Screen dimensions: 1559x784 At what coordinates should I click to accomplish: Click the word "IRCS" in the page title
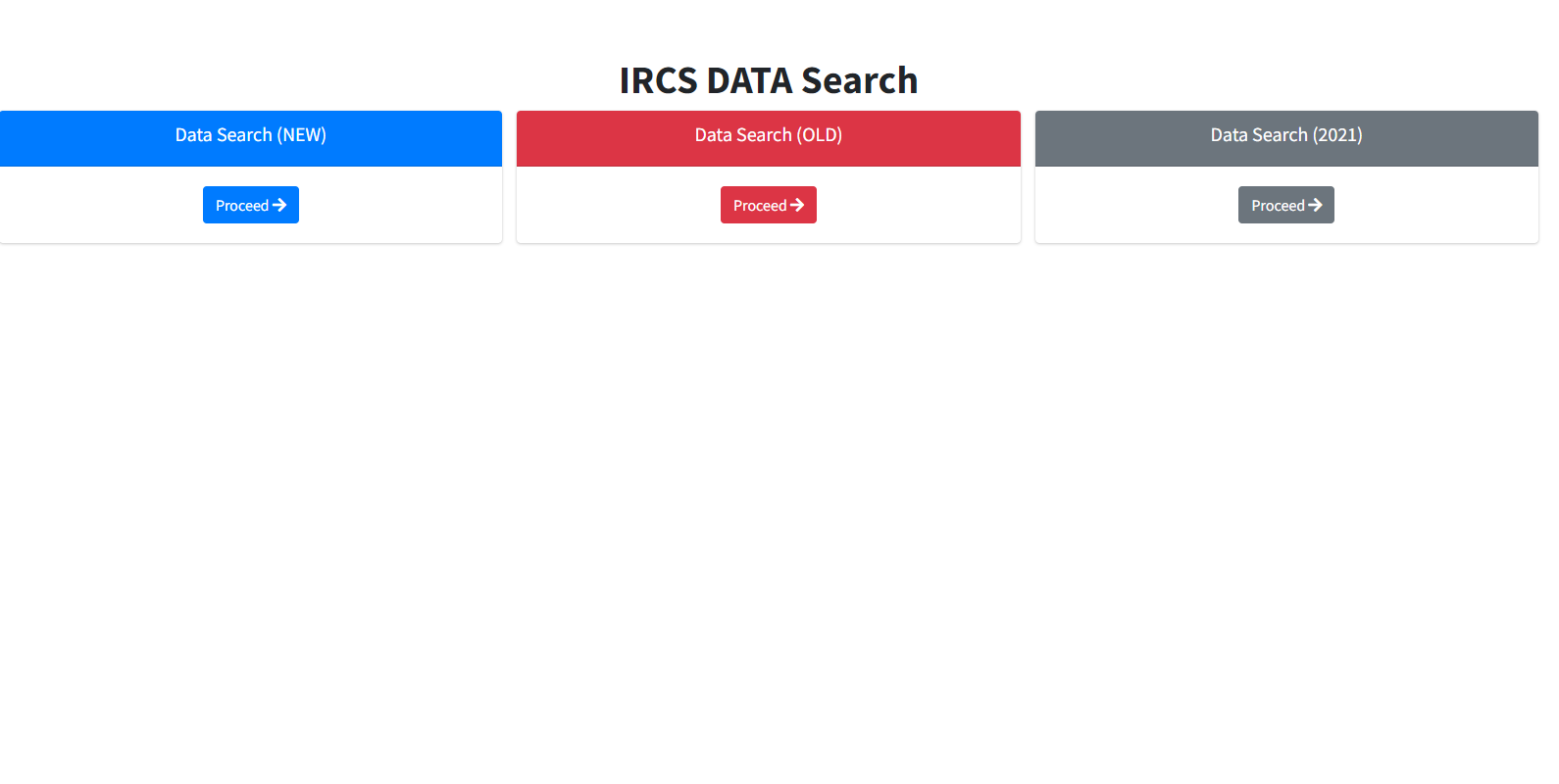click(658, 80)
